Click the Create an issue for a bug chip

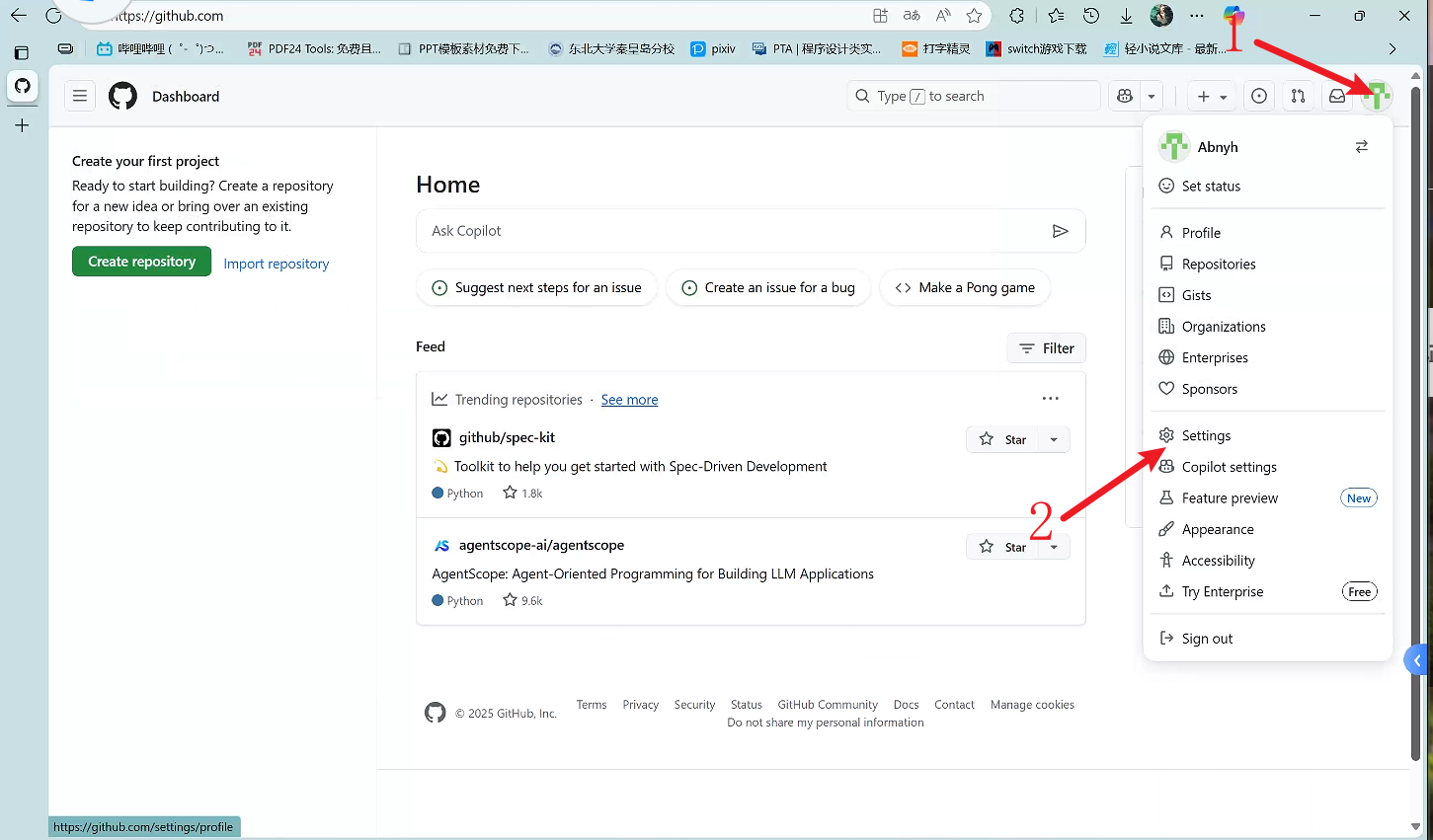click(x=768, y=288)
